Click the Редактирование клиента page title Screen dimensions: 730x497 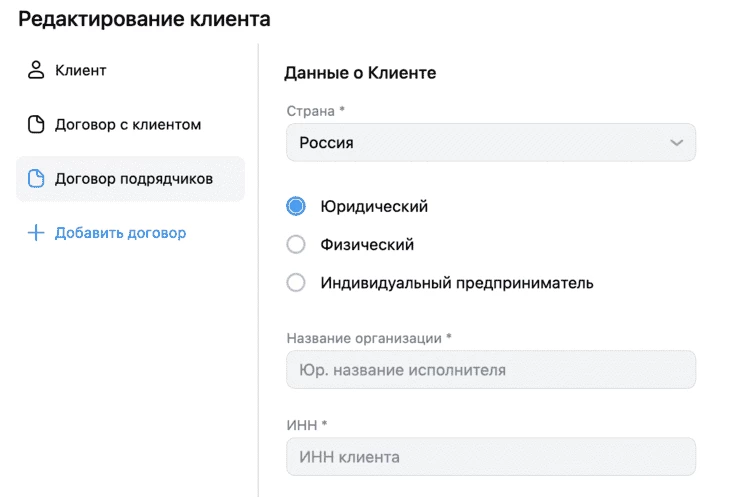[144, 19]
